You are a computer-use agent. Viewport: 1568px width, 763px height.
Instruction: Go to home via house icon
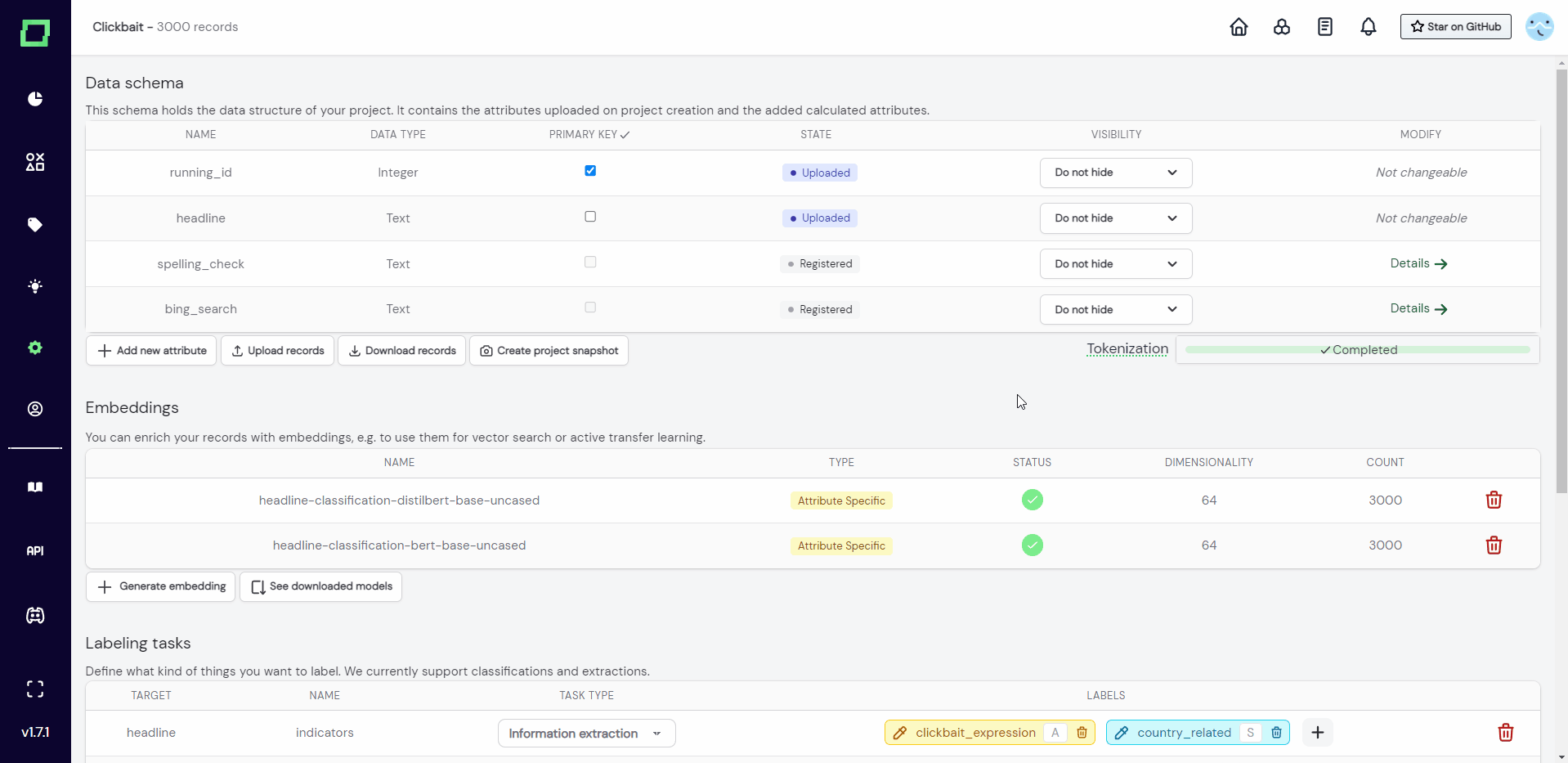pyautogui.click(x=1239, y=27)
